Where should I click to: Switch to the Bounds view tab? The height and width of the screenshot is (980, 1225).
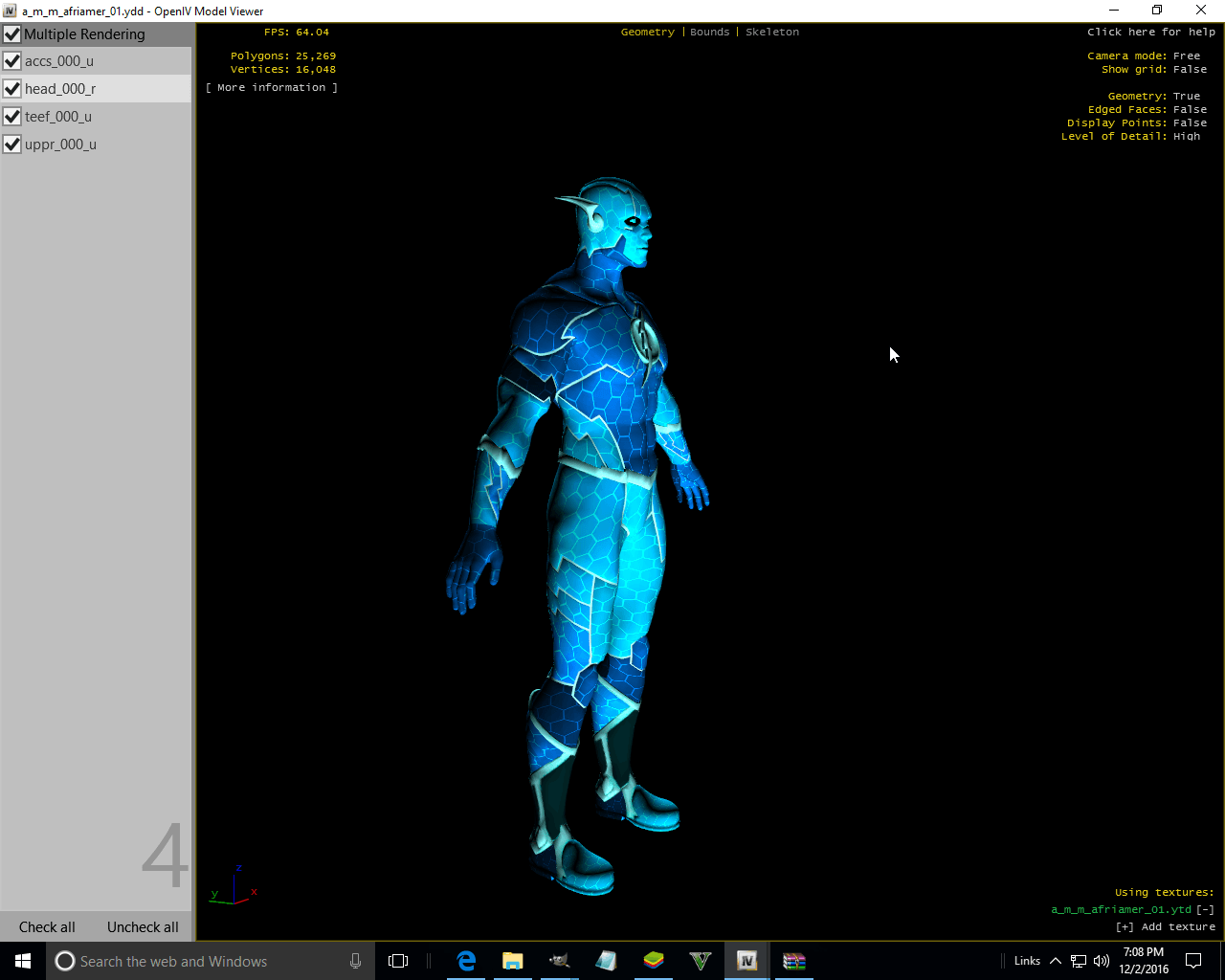click(710, 32)
